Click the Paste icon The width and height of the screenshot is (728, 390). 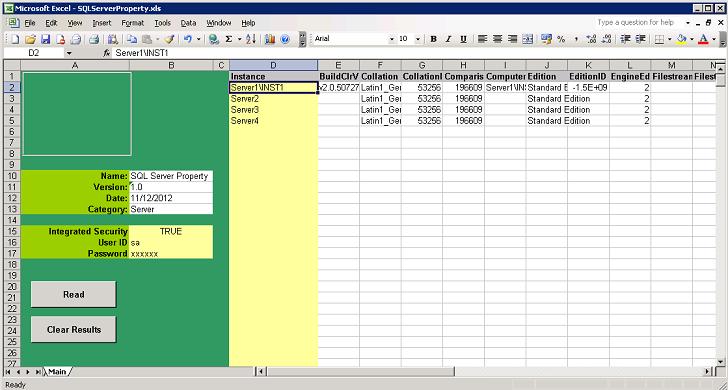click(147, 39)
